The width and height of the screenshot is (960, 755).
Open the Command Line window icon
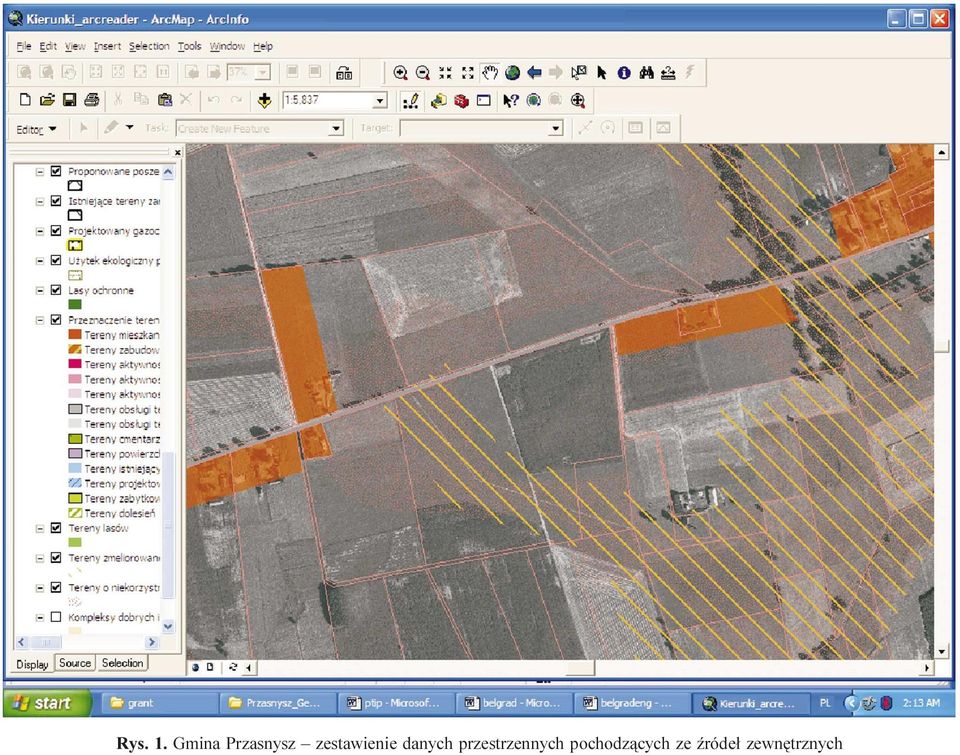pos(484,100)
